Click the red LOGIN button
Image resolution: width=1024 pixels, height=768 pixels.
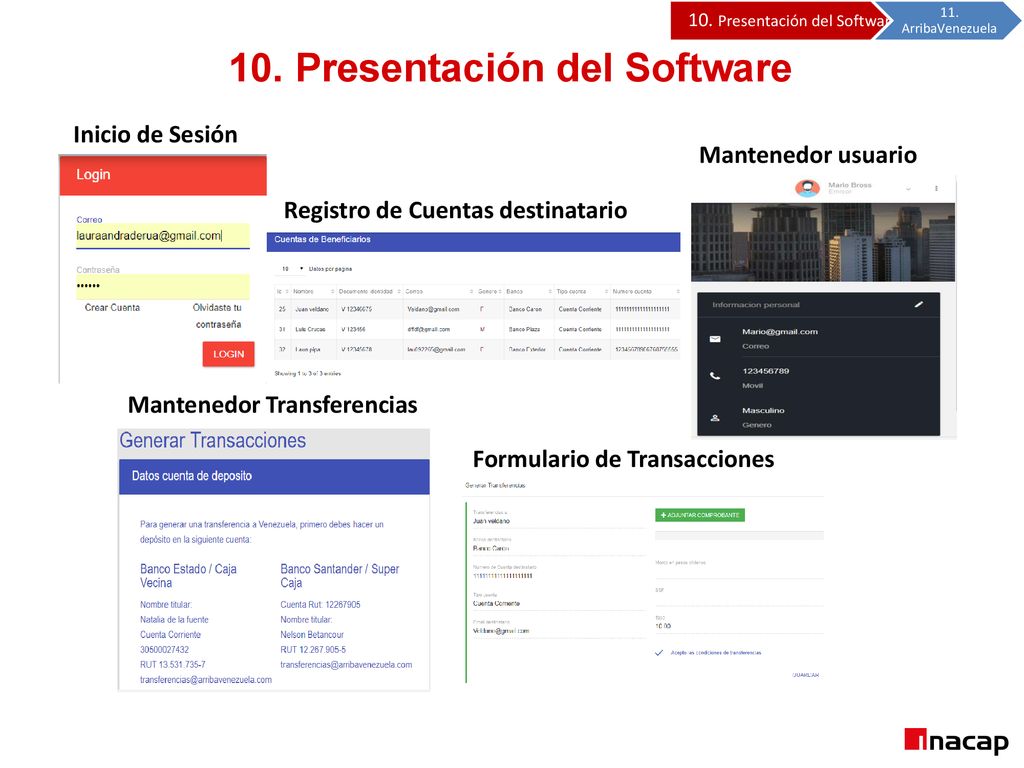tap(228, 354)
